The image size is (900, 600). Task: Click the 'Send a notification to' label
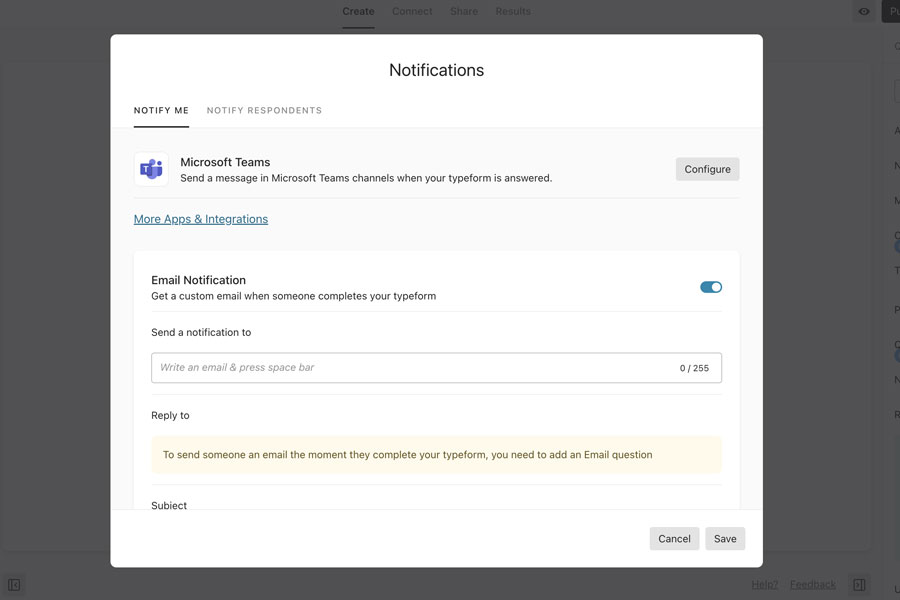tap(201, 332)
